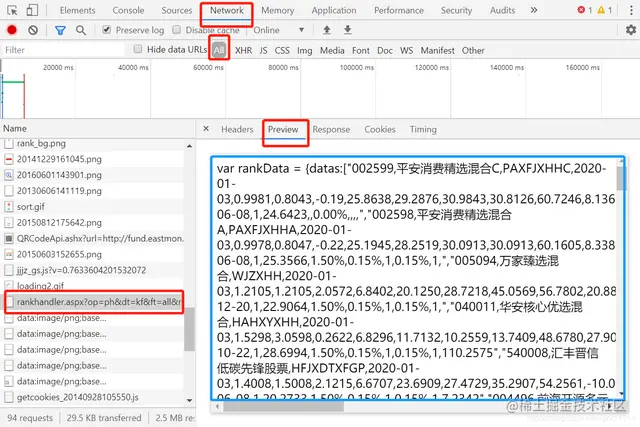
Task: Select jjjz_gs.js request row
Action: (93, 270)
